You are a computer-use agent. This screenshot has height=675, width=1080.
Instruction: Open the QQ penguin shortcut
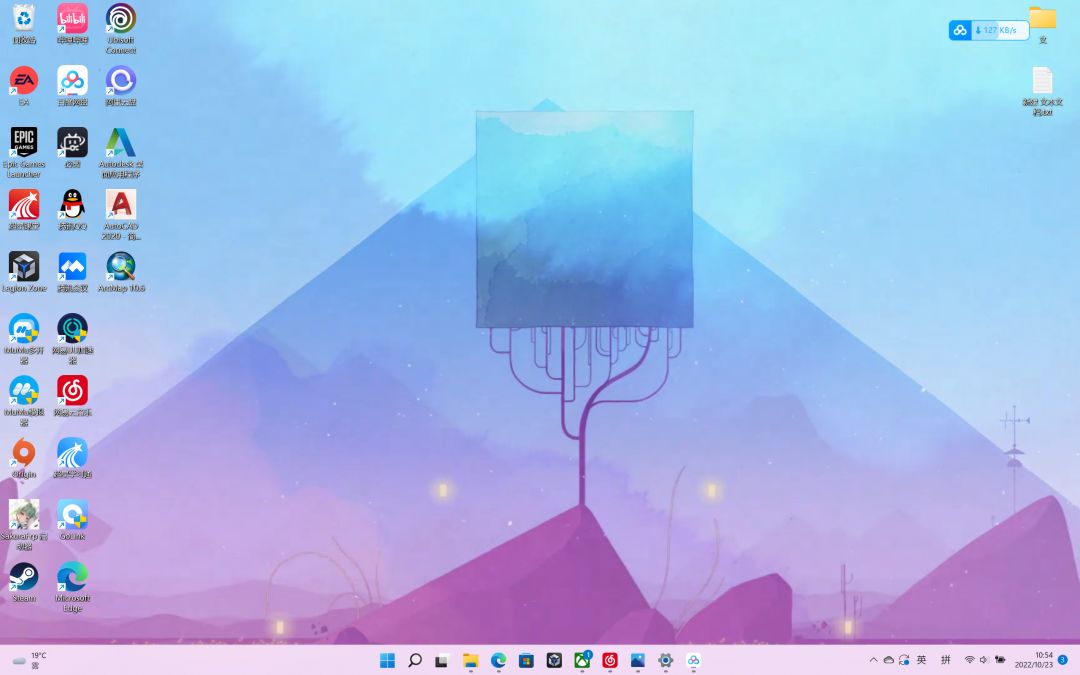pos(72,210)
